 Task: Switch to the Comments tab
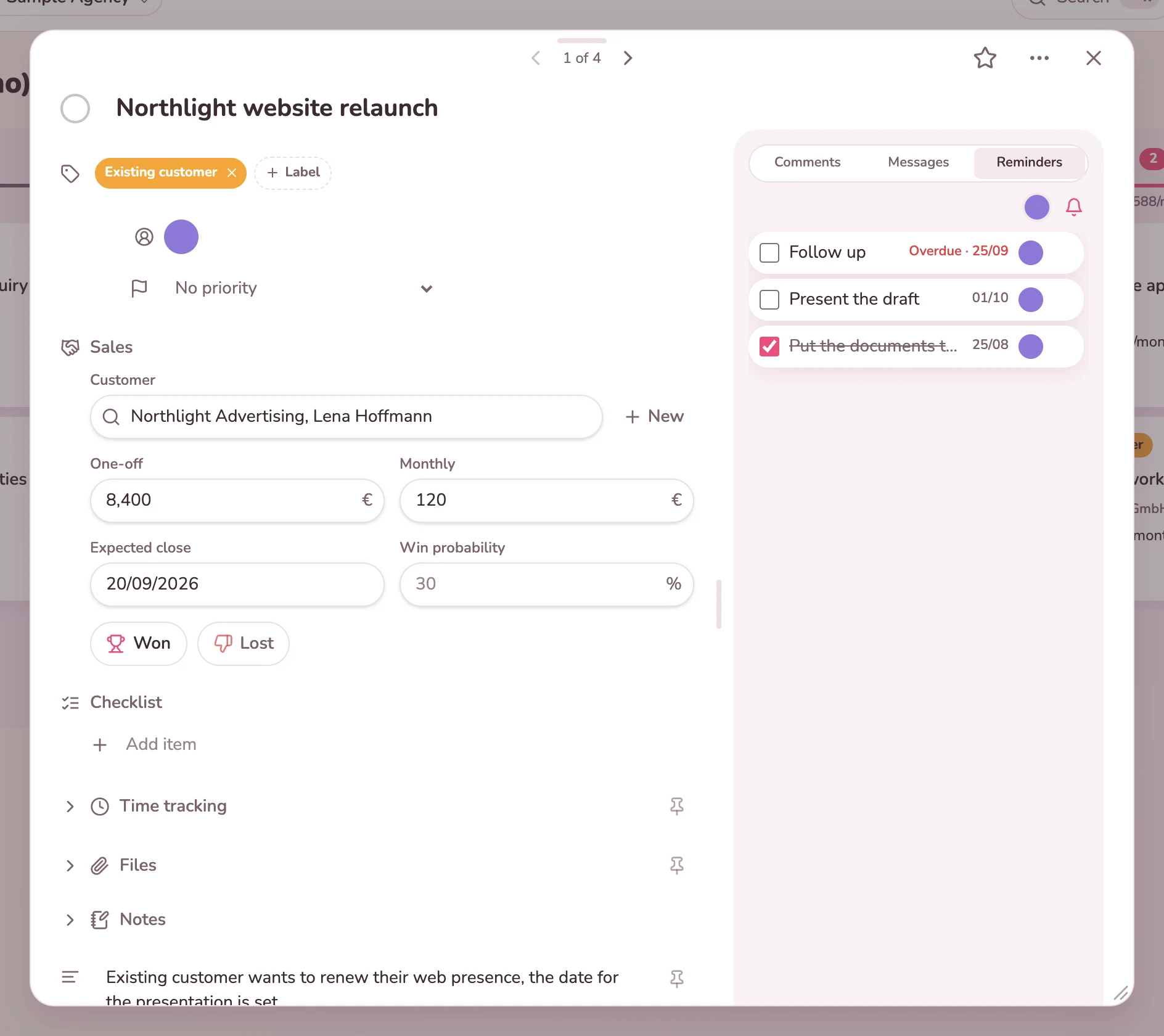point(807,162)
